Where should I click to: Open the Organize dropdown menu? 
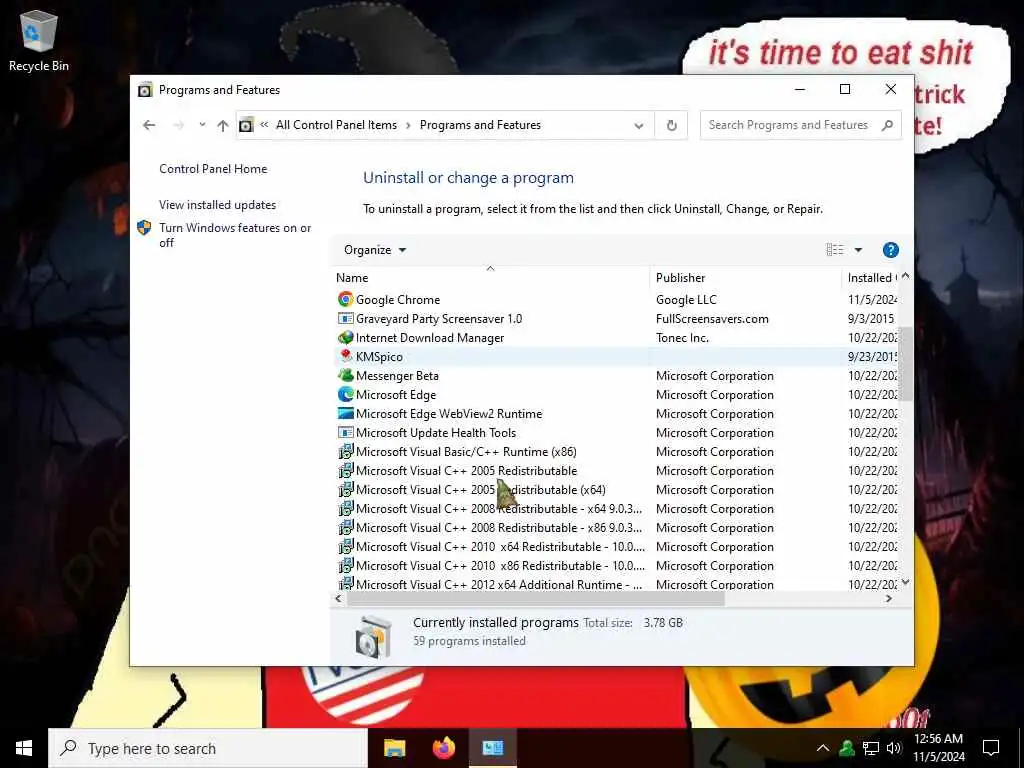click(x=375, y=249)
